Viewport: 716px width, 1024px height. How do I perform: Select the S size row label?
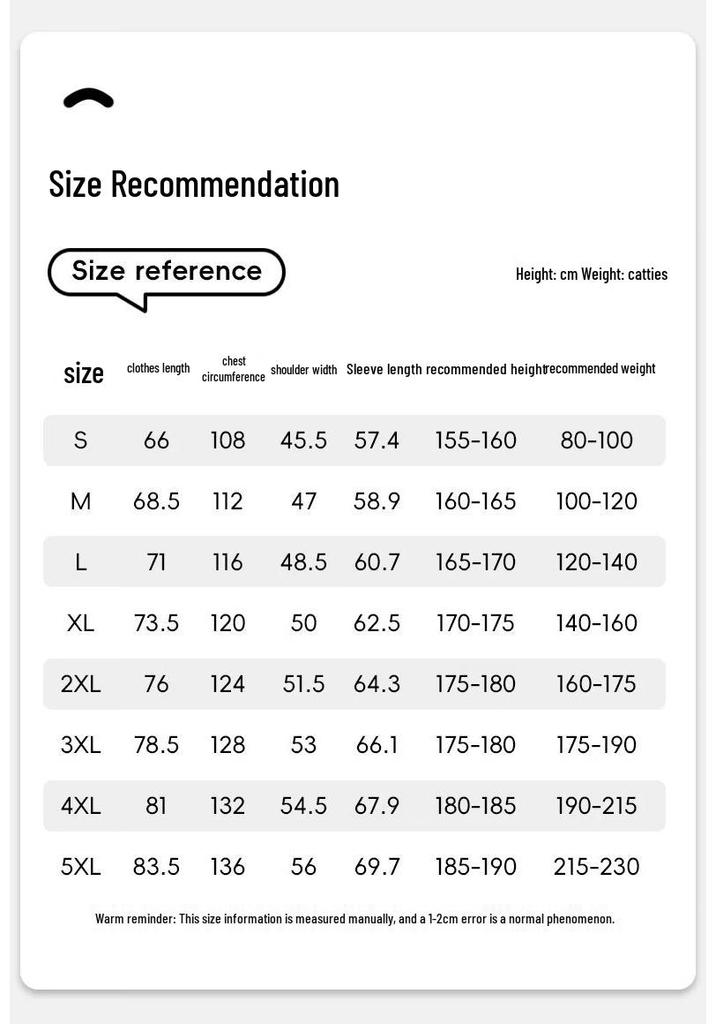coord(80,440)
